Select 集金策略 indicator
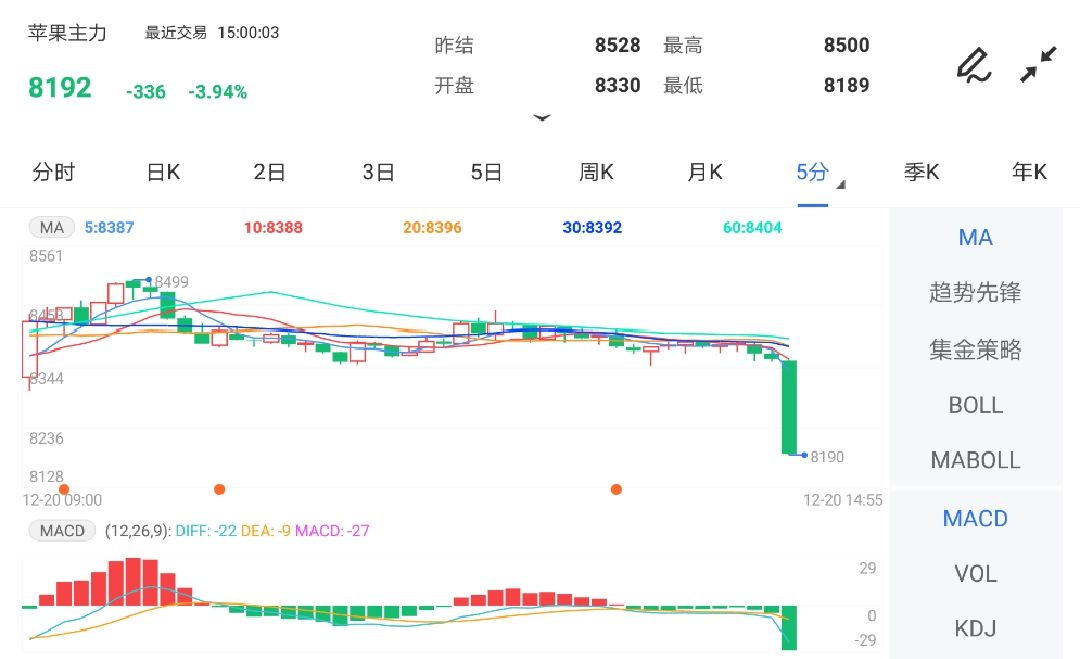Screen dimensions: 1080x659 point(975,350)
